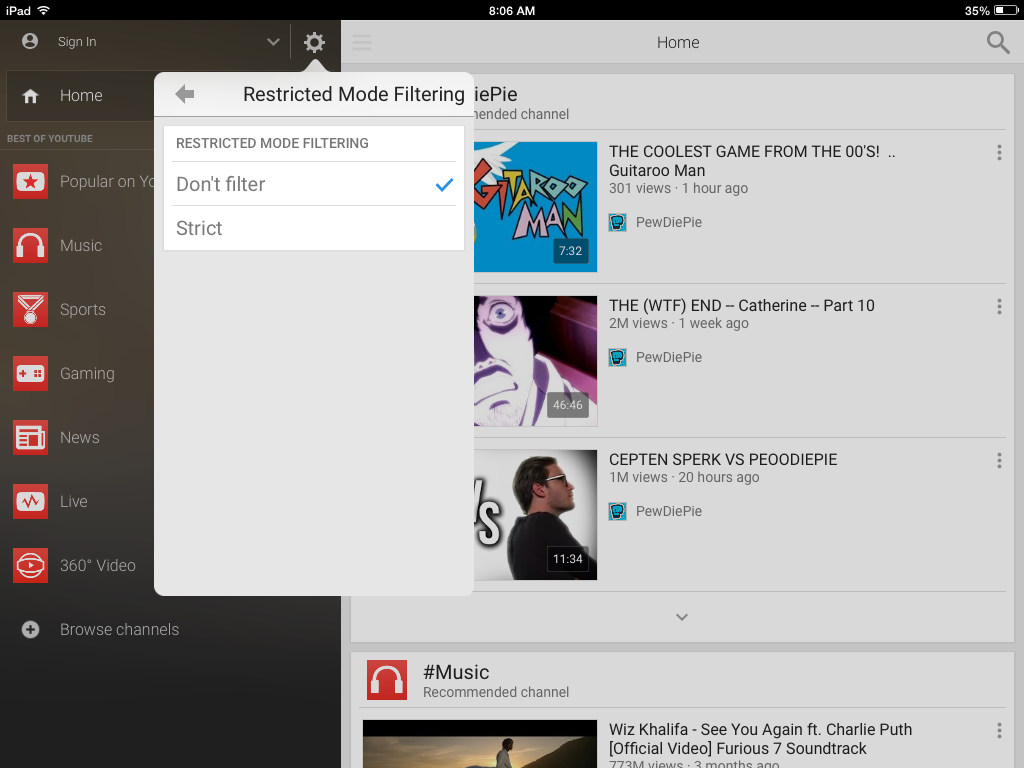Open options for Guitaroo Man video
Viewport: 1024px width, 768px height.
tap(999, 153)
